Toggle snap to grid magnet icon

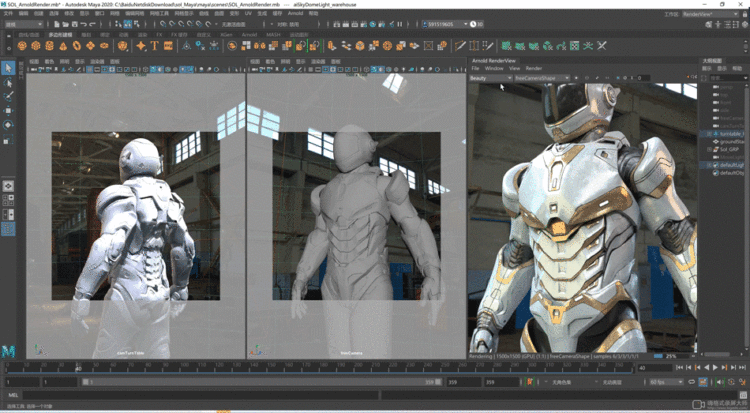(x=163, y=24)
